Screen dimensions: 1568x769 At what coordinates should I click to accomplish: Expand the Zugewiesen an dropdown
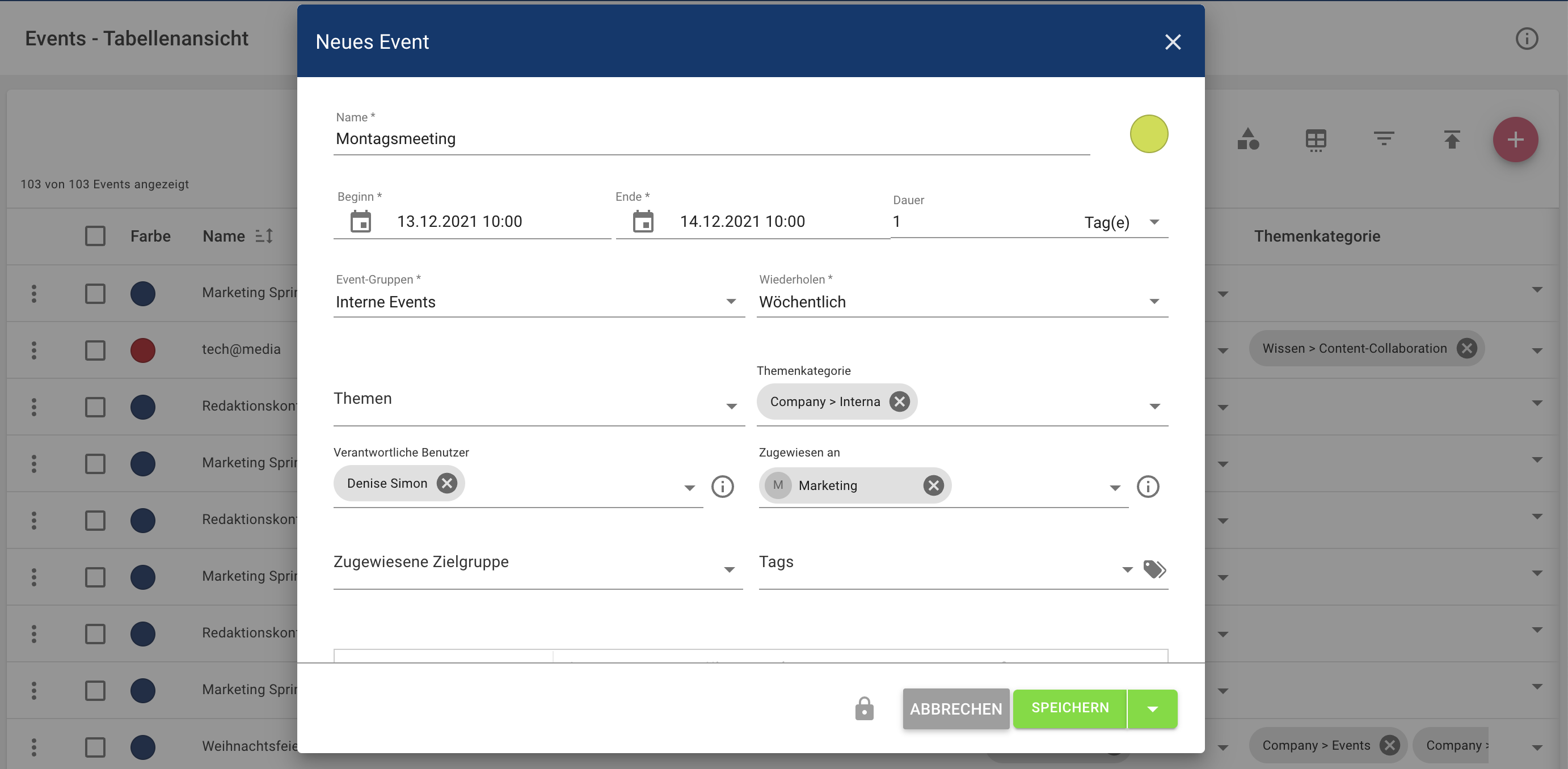pos(1115,487)
